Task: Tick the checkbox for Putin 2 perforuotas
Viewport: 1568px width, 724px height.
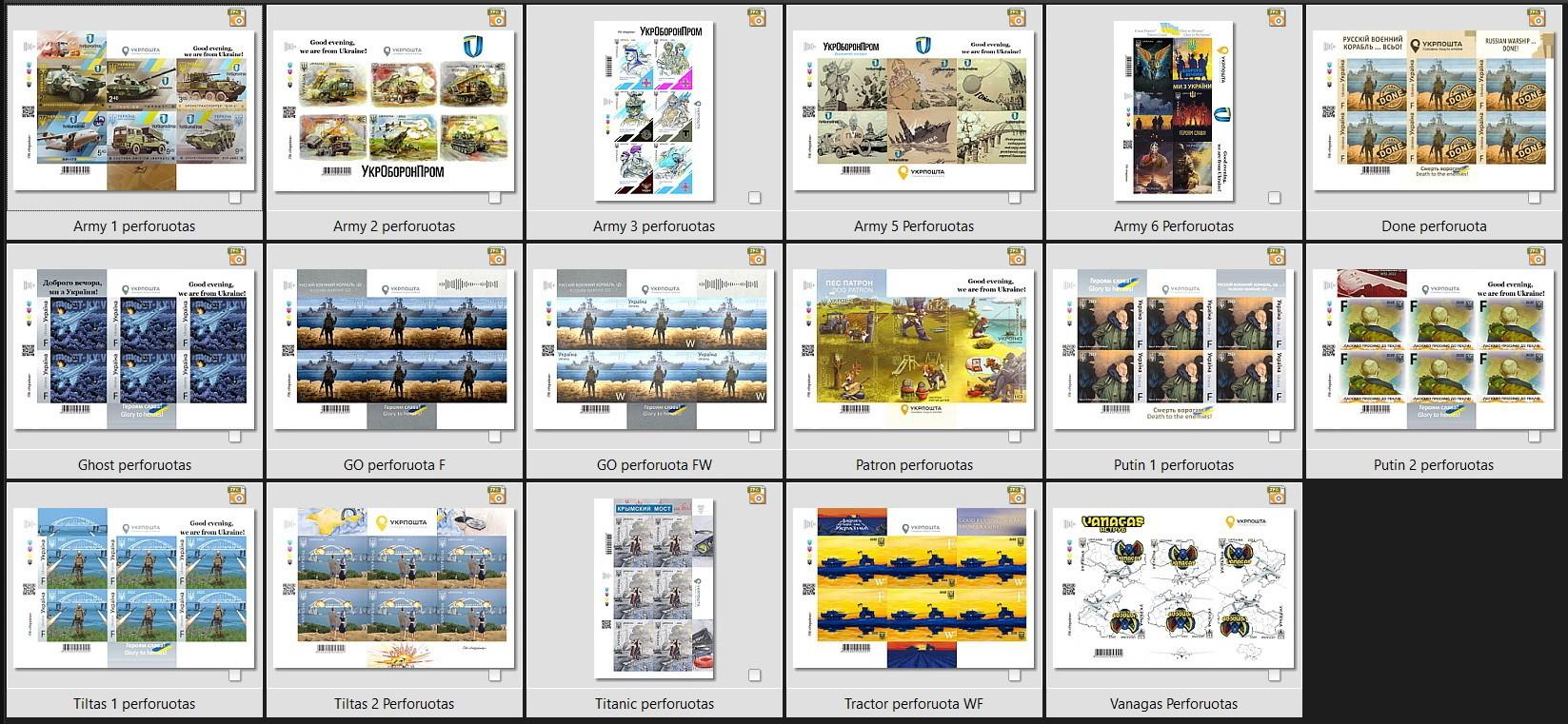Action: pyautogui.click(x=1535, y=437)
